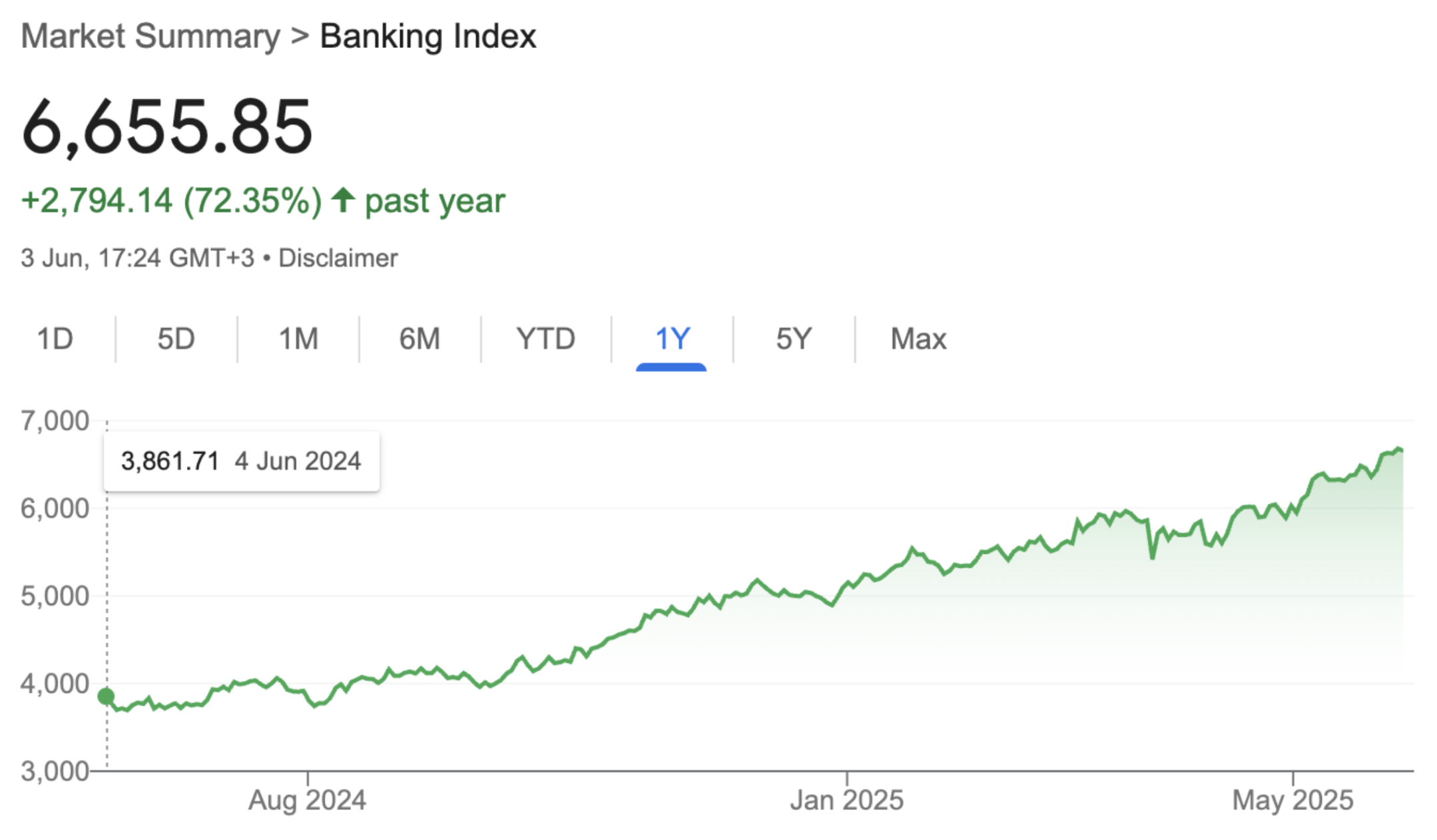Click the active 1Y tab
1437x840 pixels.
(672, 339)
